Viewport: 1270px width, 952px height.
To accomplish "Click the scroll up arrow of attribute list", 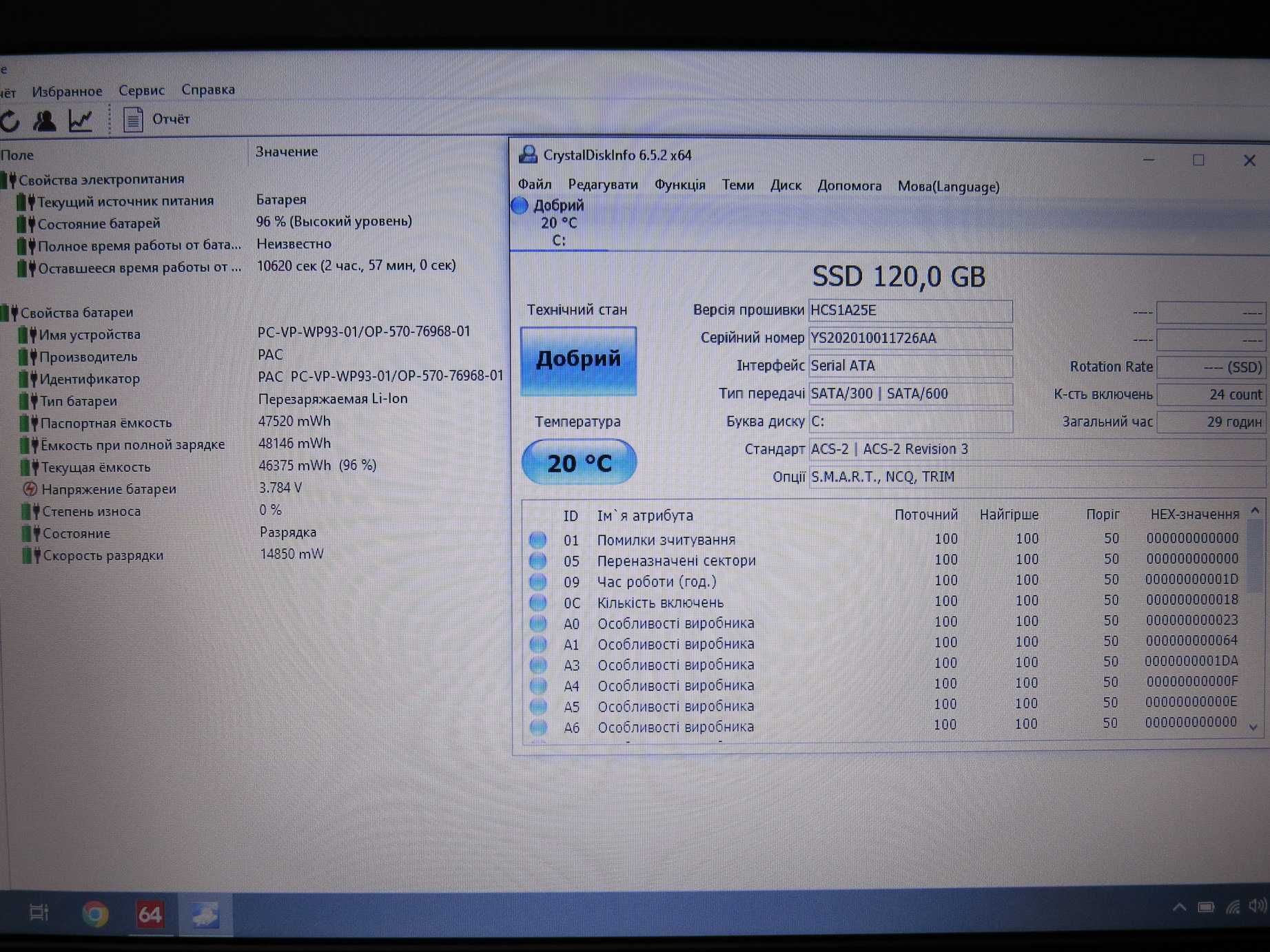I will [1255, 510].
